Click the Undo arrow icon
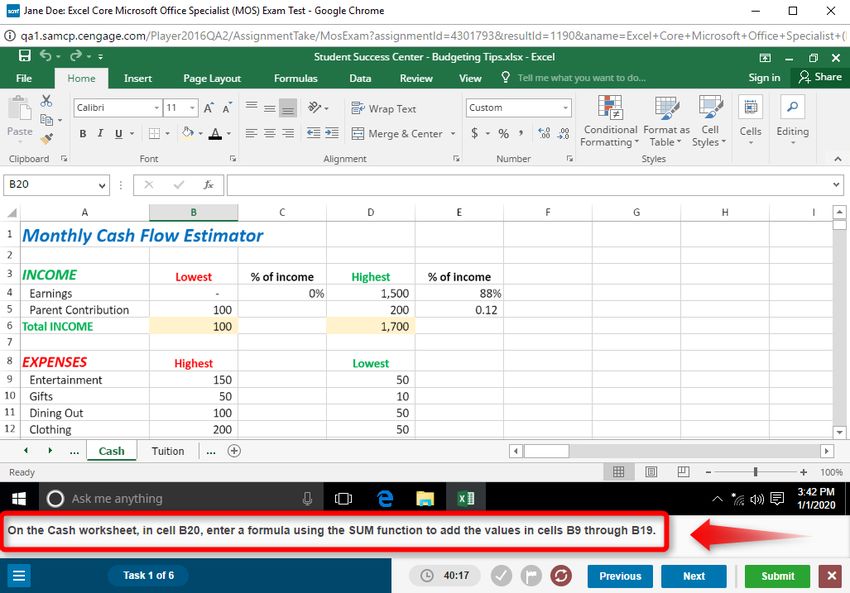 click(x=46, y=56)
